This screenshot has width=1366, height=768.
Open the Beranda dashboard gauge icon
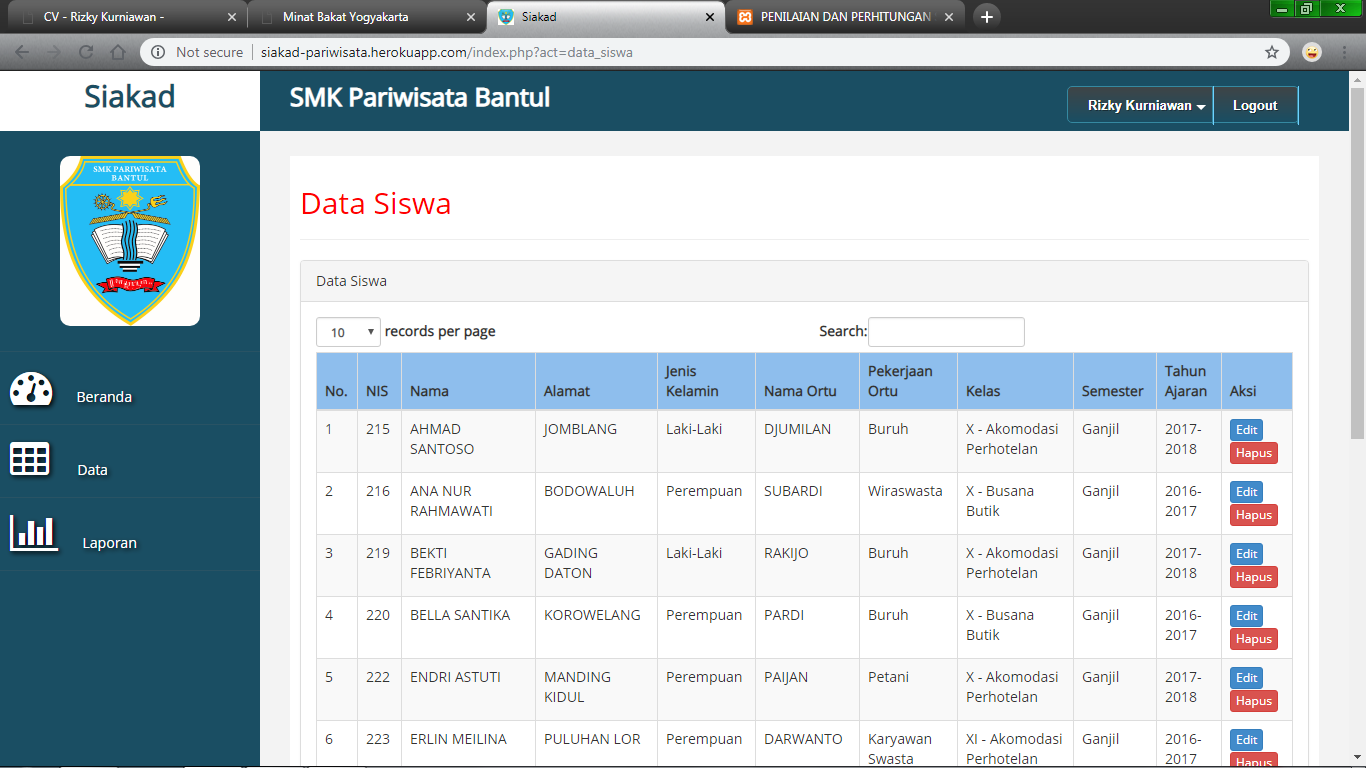[x=31, y=388]
